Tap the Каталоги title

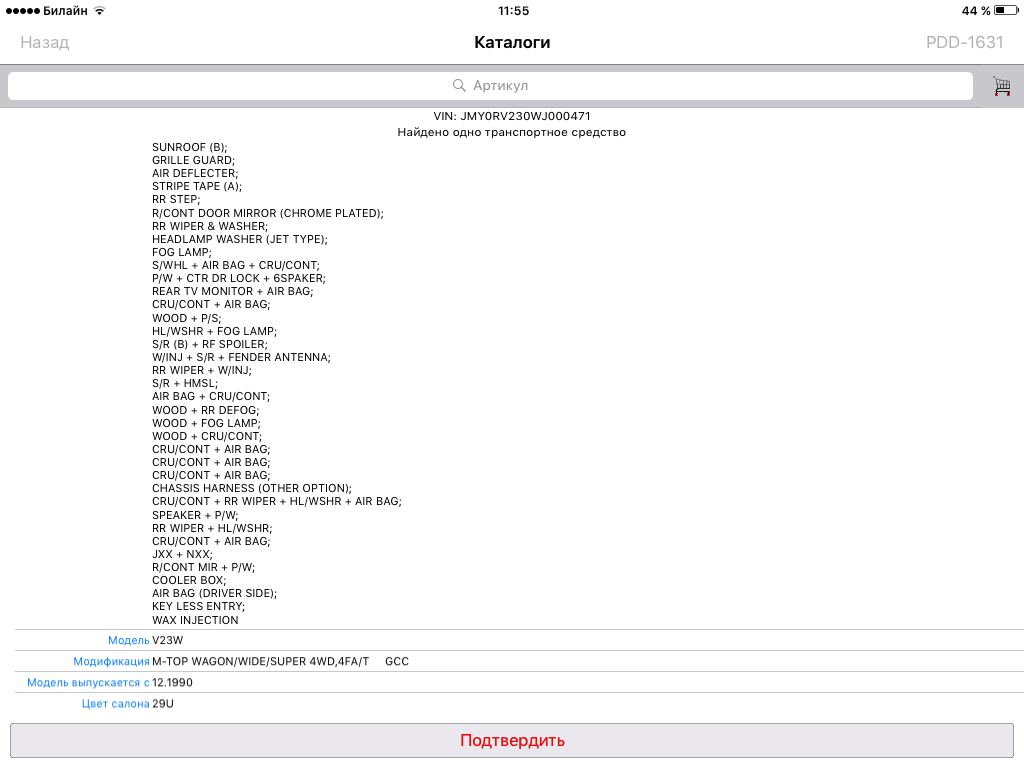(512, 42)
